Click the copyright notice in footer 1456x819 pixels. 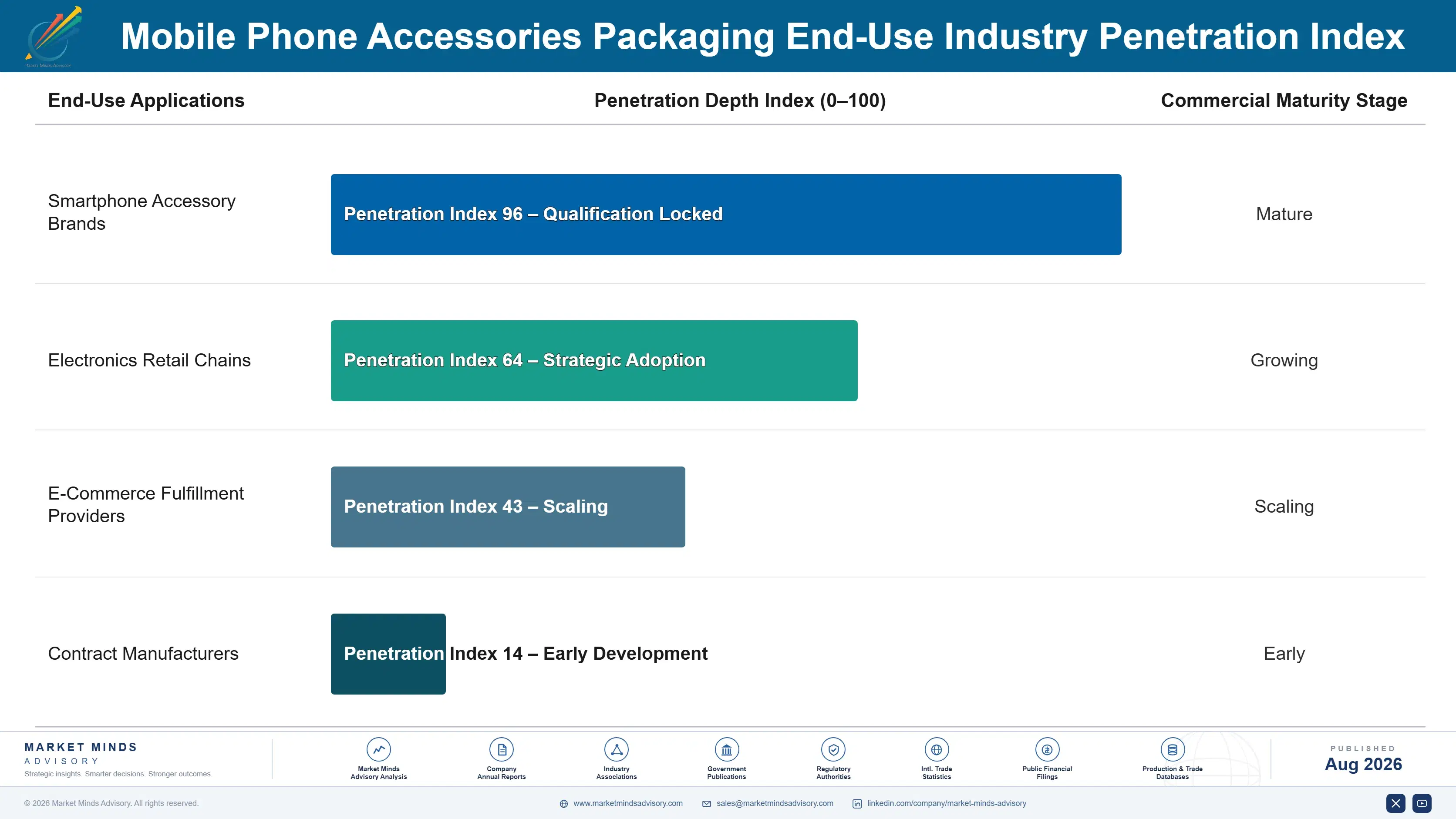click(x=111, y=803)
